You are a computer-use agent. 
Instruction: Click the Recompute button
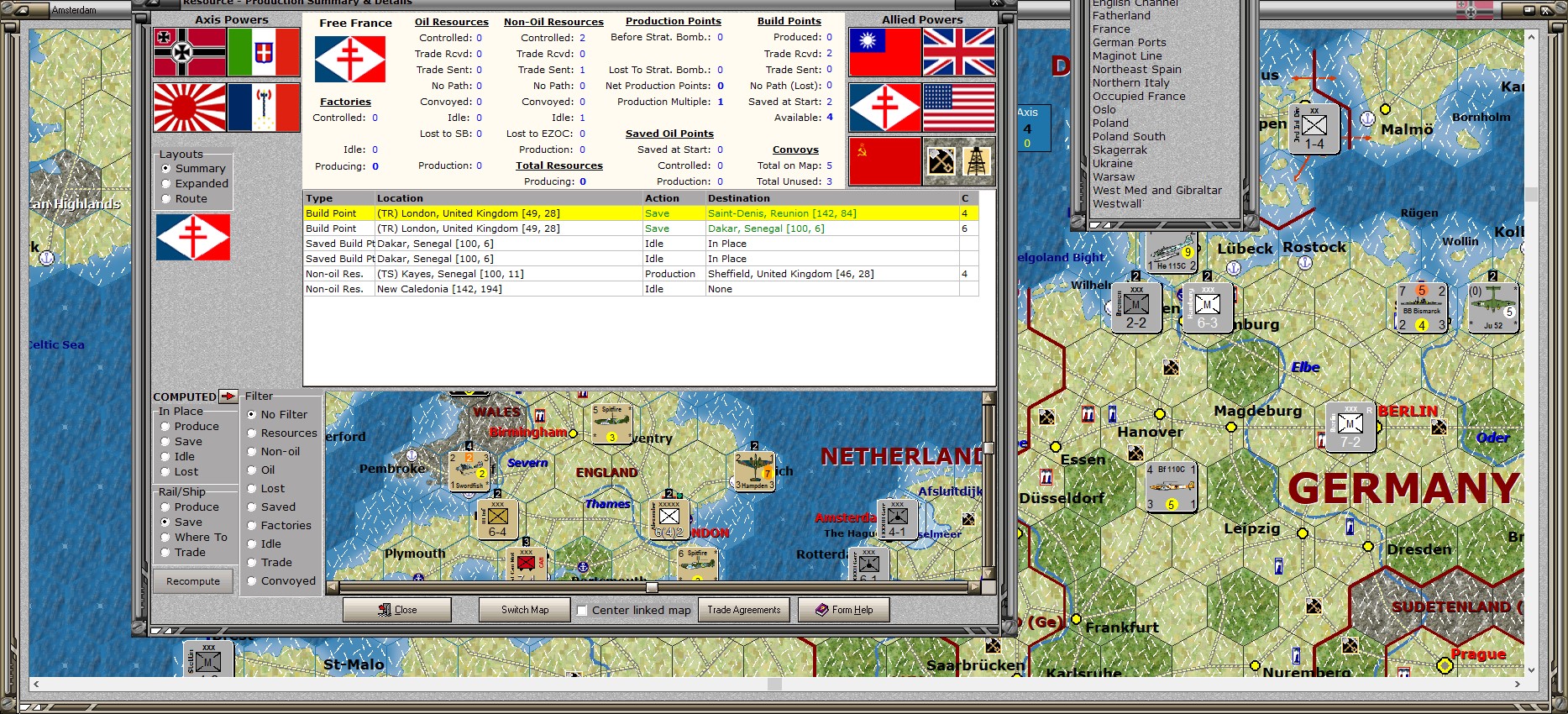193,581
